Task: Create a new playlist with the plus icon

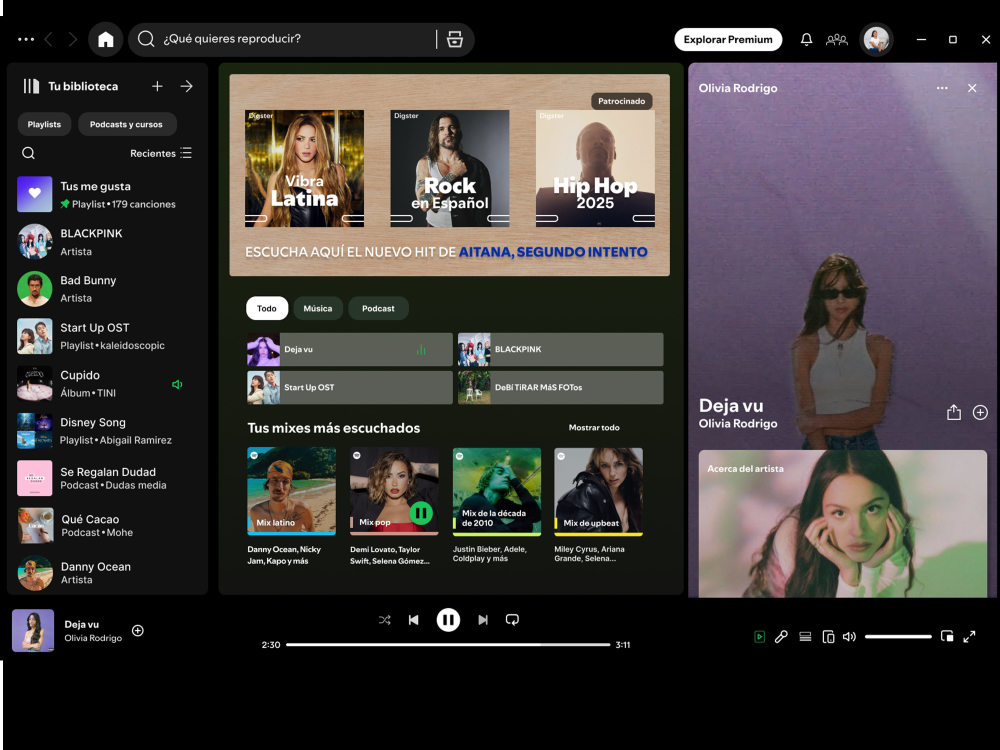Action: (x=157, y=86)
